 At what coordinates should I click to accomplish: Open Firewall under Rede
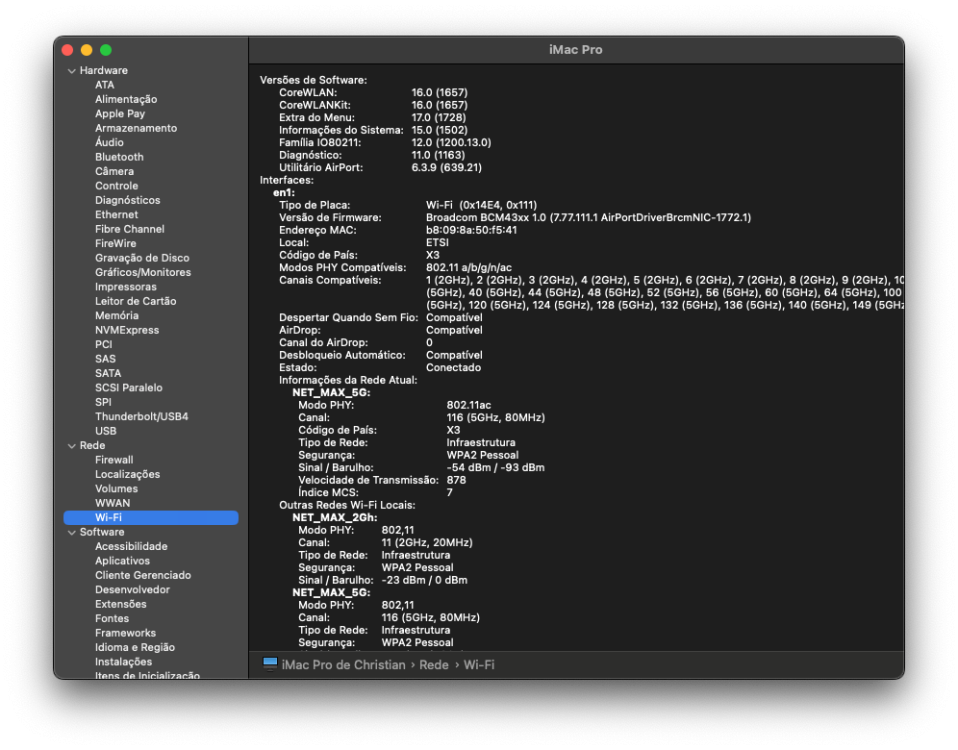[114, 460]
